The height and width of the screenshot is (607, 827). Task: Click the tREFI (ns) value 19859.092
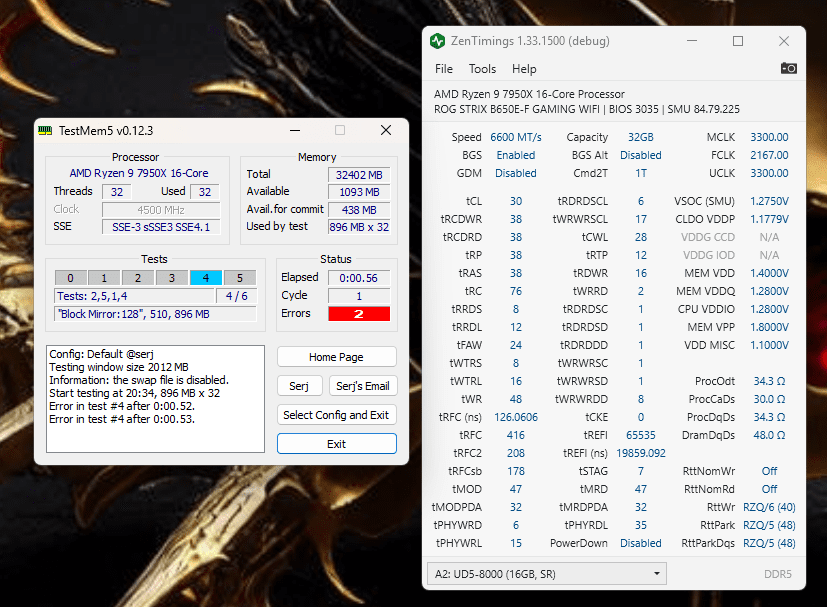(640, 453)
